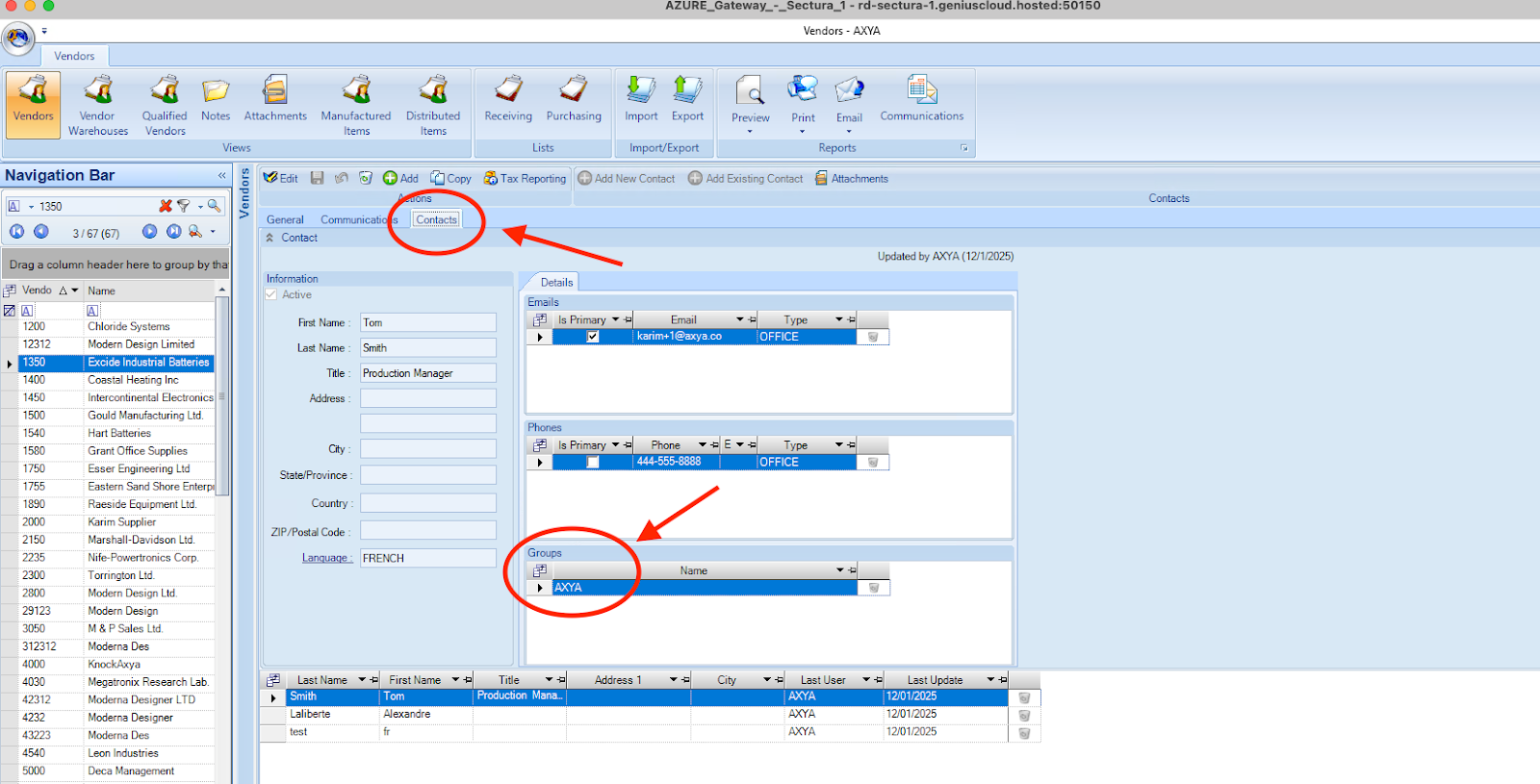Open the Language link
1540x784 pixels.
(325, 558)
